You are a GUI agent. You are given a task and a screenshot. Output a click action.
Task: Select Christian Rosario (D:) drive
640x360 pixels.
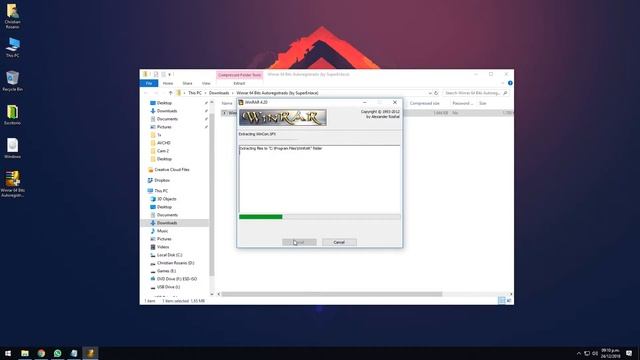(x=176, y=263)
